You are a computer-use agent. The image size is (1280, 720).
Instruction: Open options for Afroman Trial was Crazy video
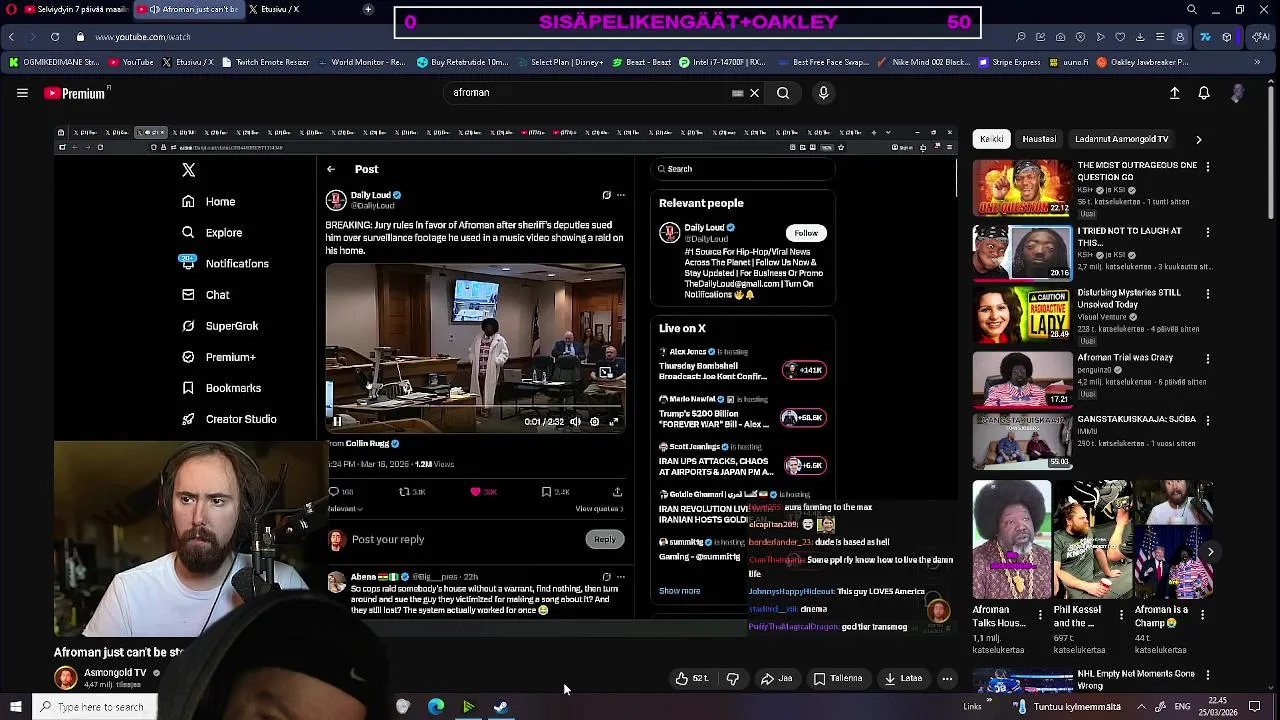coord(1208,358)
